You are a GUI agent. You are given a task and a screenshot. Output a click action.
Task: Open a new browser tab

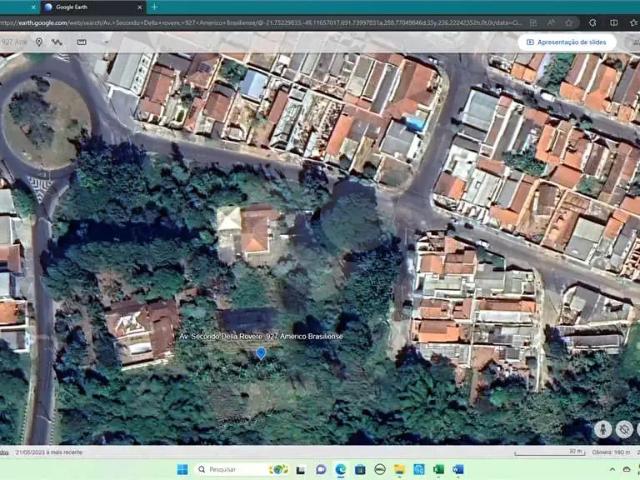(154, 7)
